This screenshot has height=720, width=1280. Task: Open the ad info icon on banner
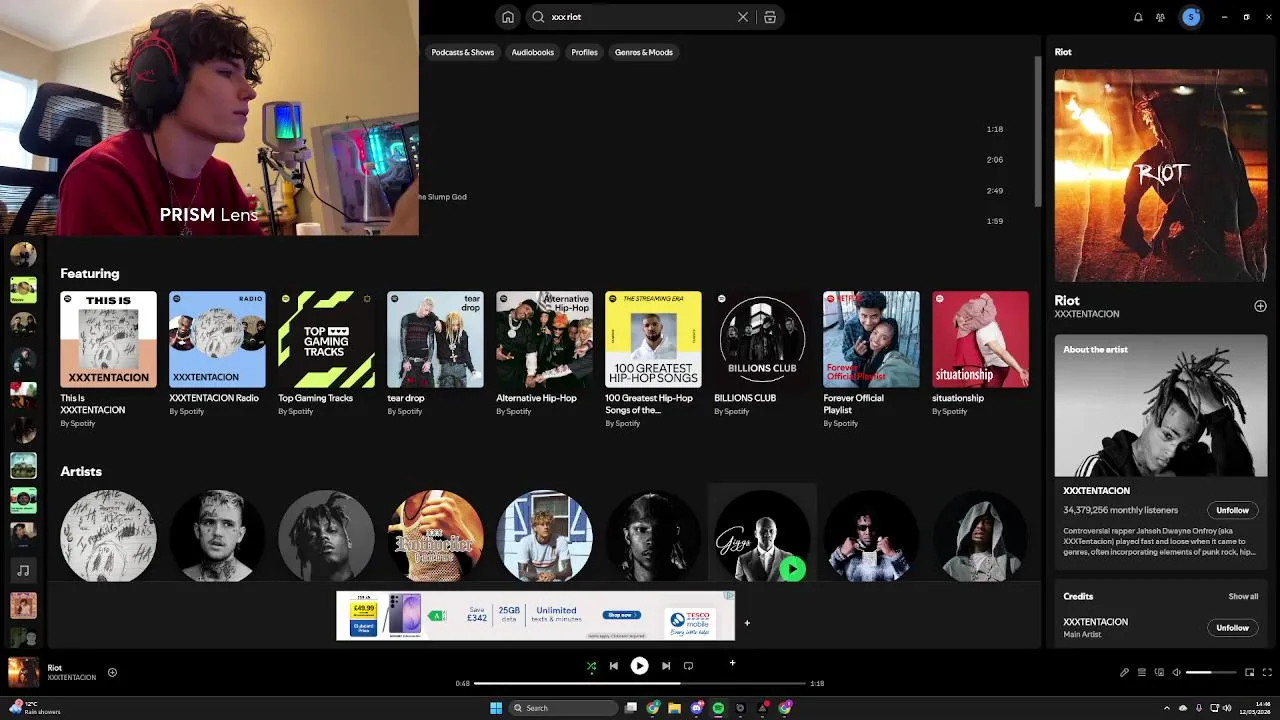coord(729,596)
